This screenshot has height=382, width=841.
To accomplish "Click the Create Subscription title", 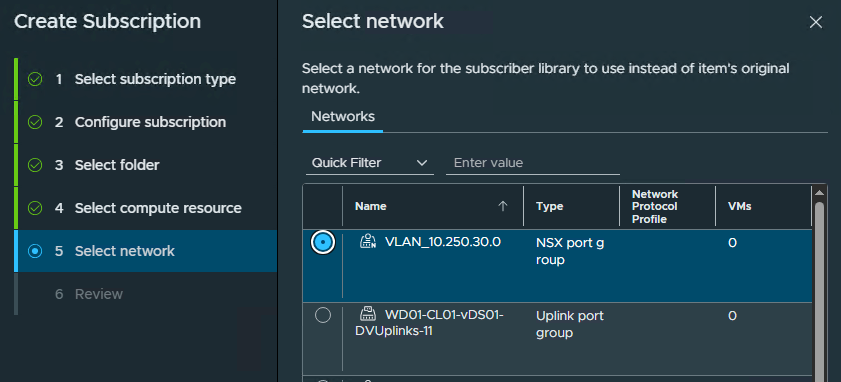I will (x=107, y=21).
